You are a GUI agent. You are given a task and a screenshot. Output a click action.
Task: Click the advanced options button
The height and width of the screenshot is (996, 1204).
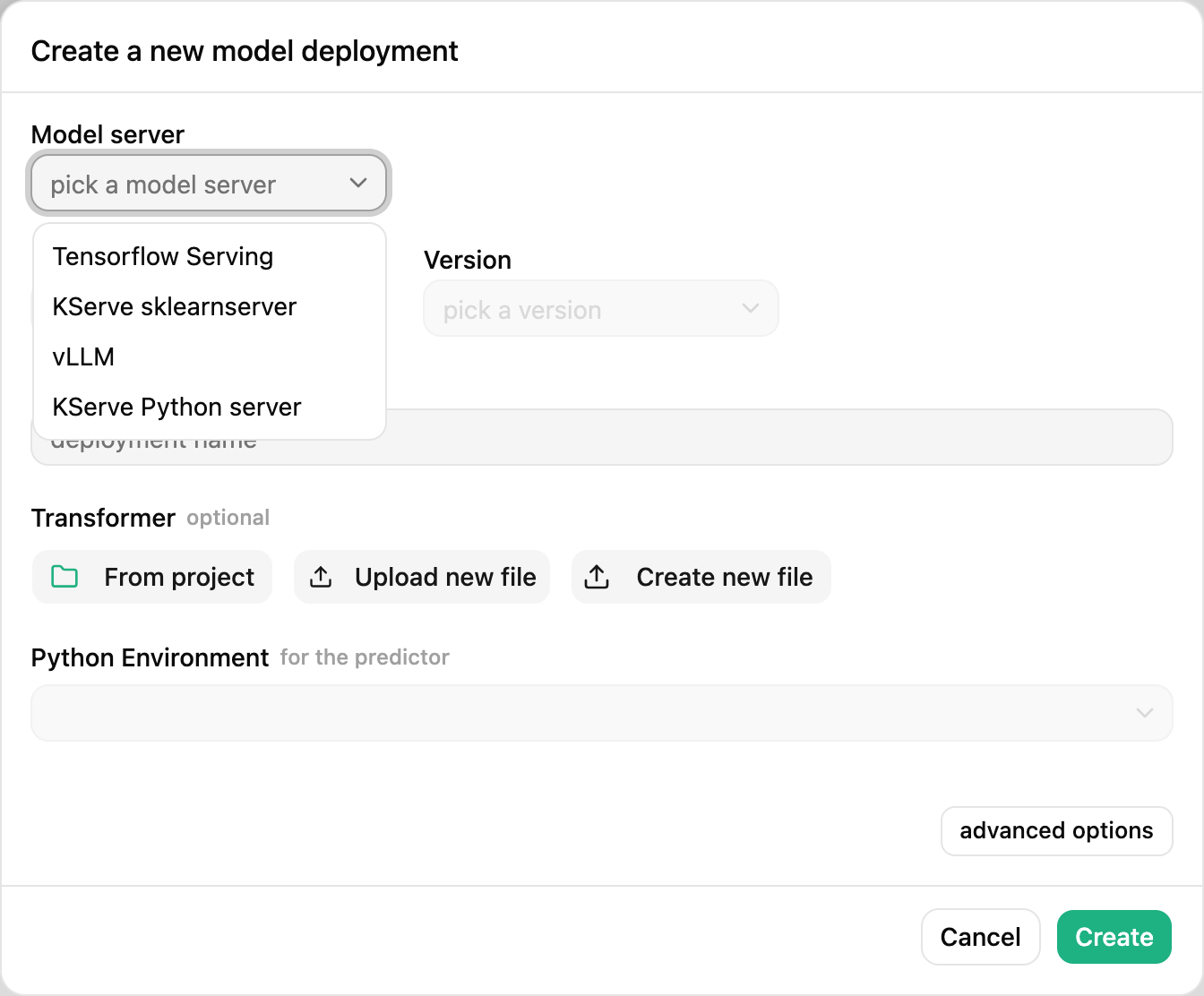tap(1057, 831)
